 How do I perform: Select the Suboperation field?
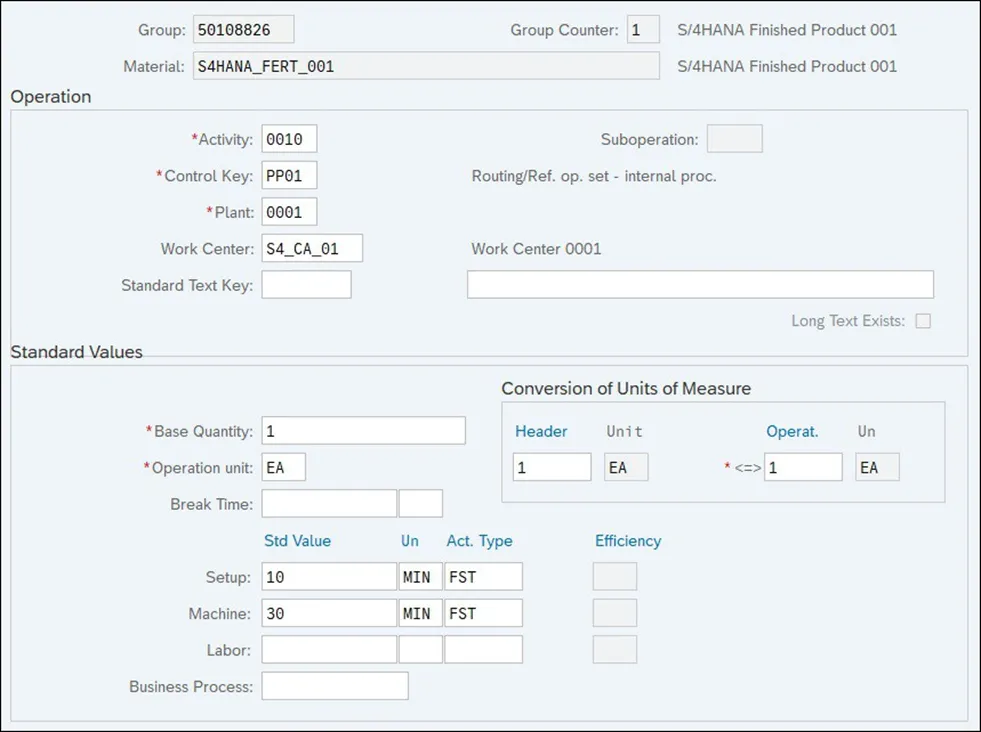click(734, 139)
